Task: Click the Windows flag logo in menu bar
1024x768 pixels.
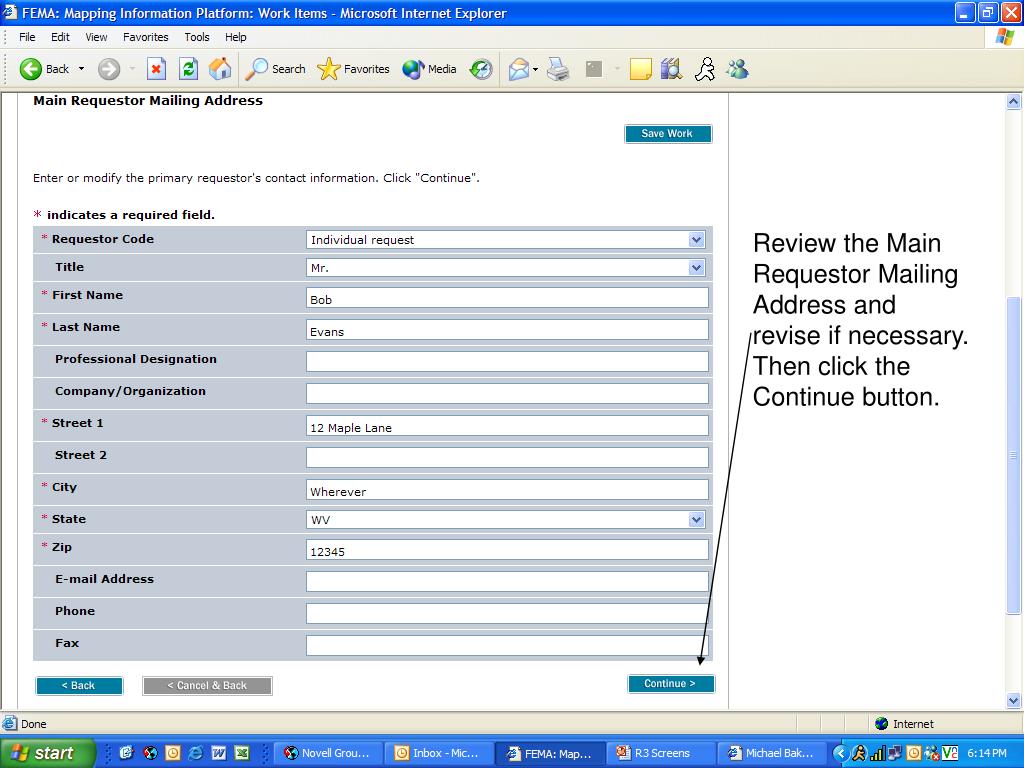Action: [1005, 37]
